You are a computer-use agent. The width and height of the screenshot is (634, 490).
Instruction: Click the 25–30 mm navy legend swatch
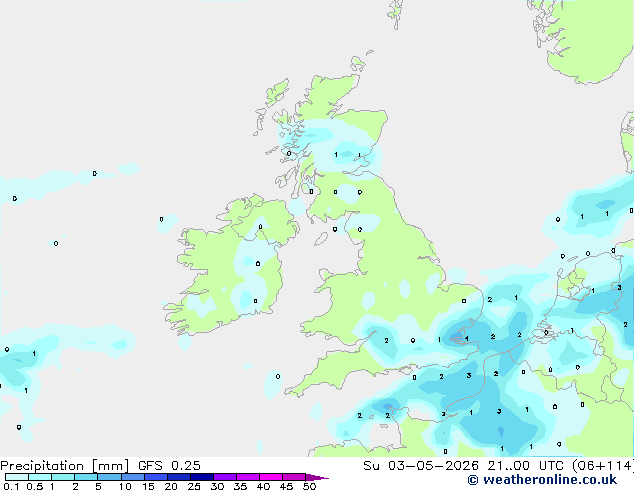tap(202, 477)
